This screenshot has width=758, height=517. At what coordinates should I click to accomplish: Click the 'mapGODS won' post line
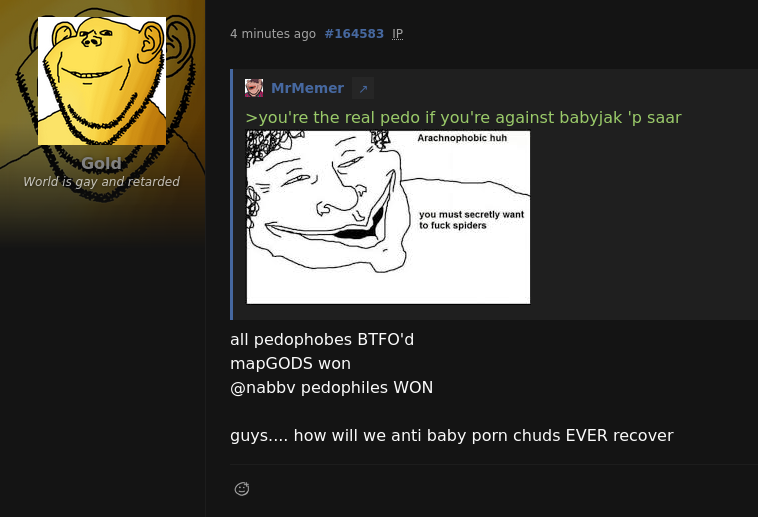290,363
